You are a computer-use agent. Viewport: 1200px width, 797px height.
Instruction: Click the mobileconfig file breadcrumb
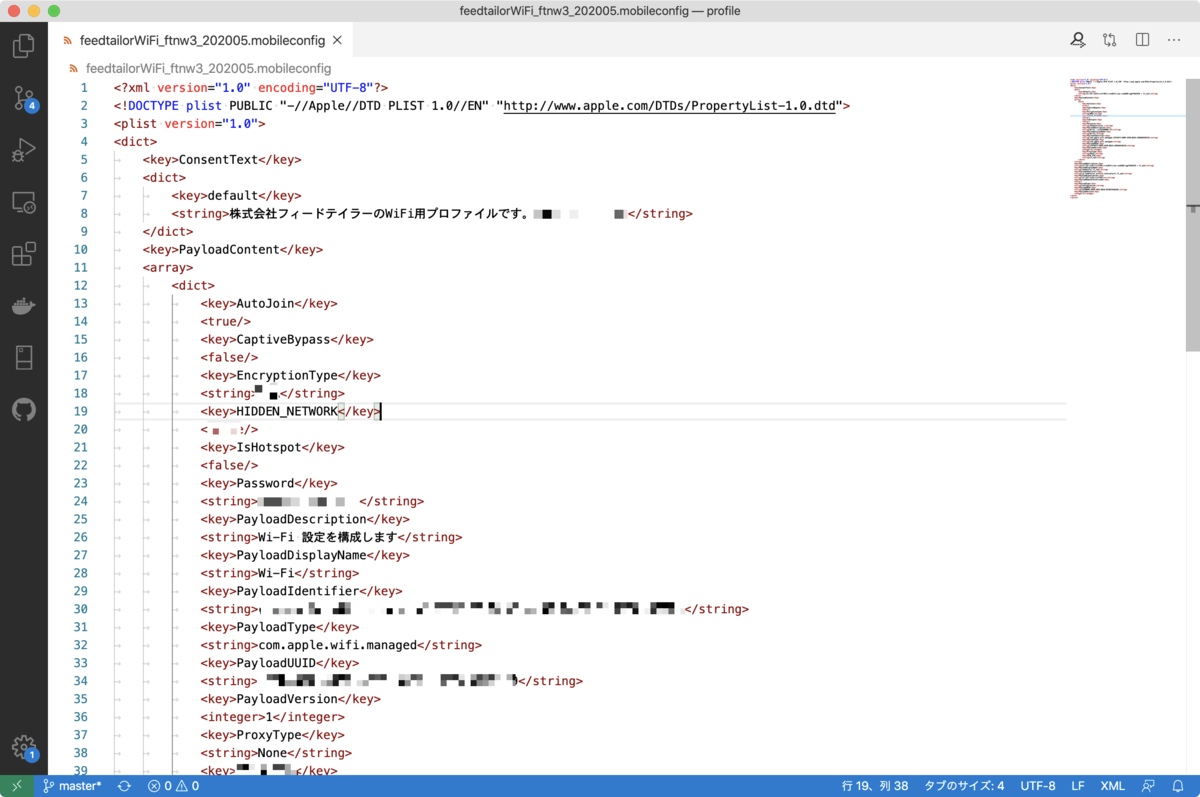point(208,68)
